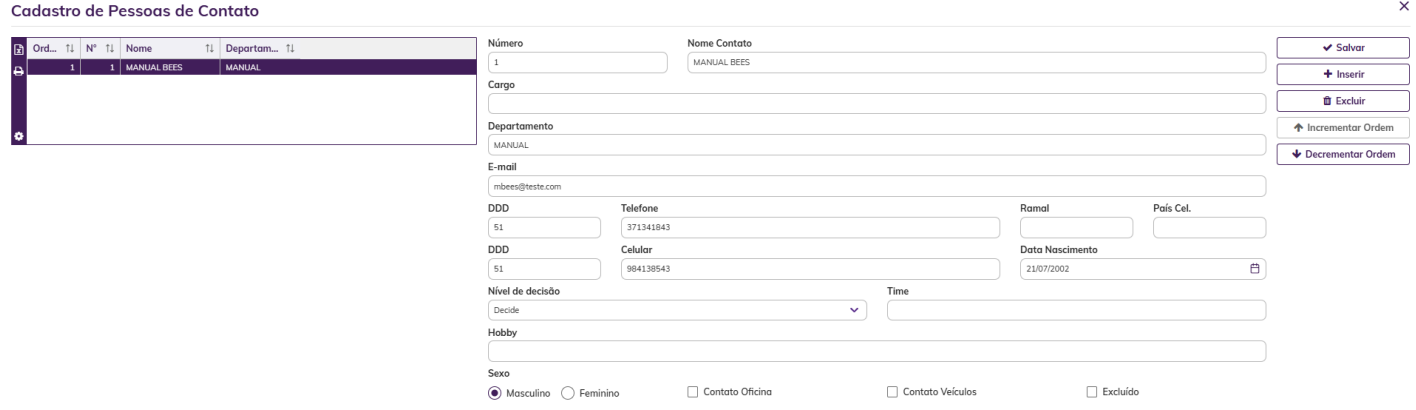Select the Feminino radio option

coord(567,393)
